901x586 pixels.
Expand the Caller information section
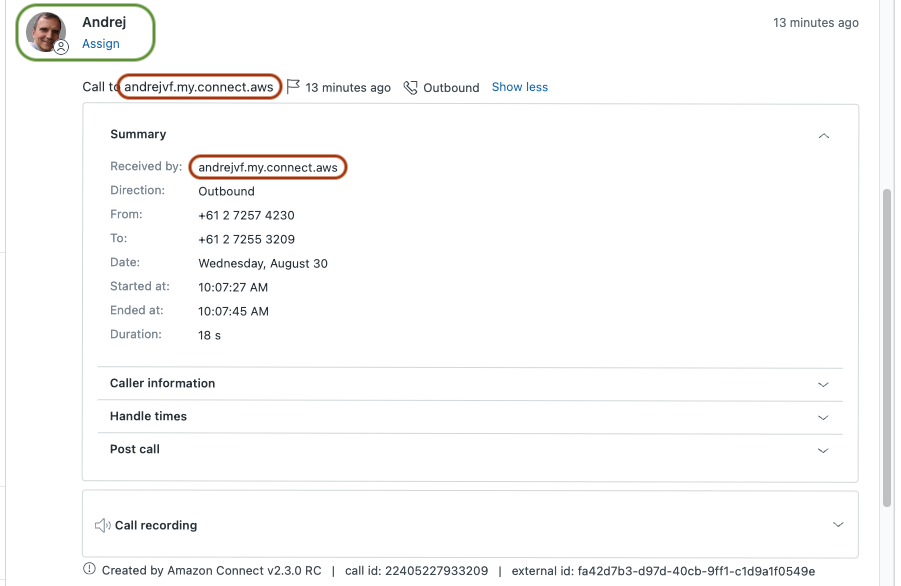[x=823, y=384]
